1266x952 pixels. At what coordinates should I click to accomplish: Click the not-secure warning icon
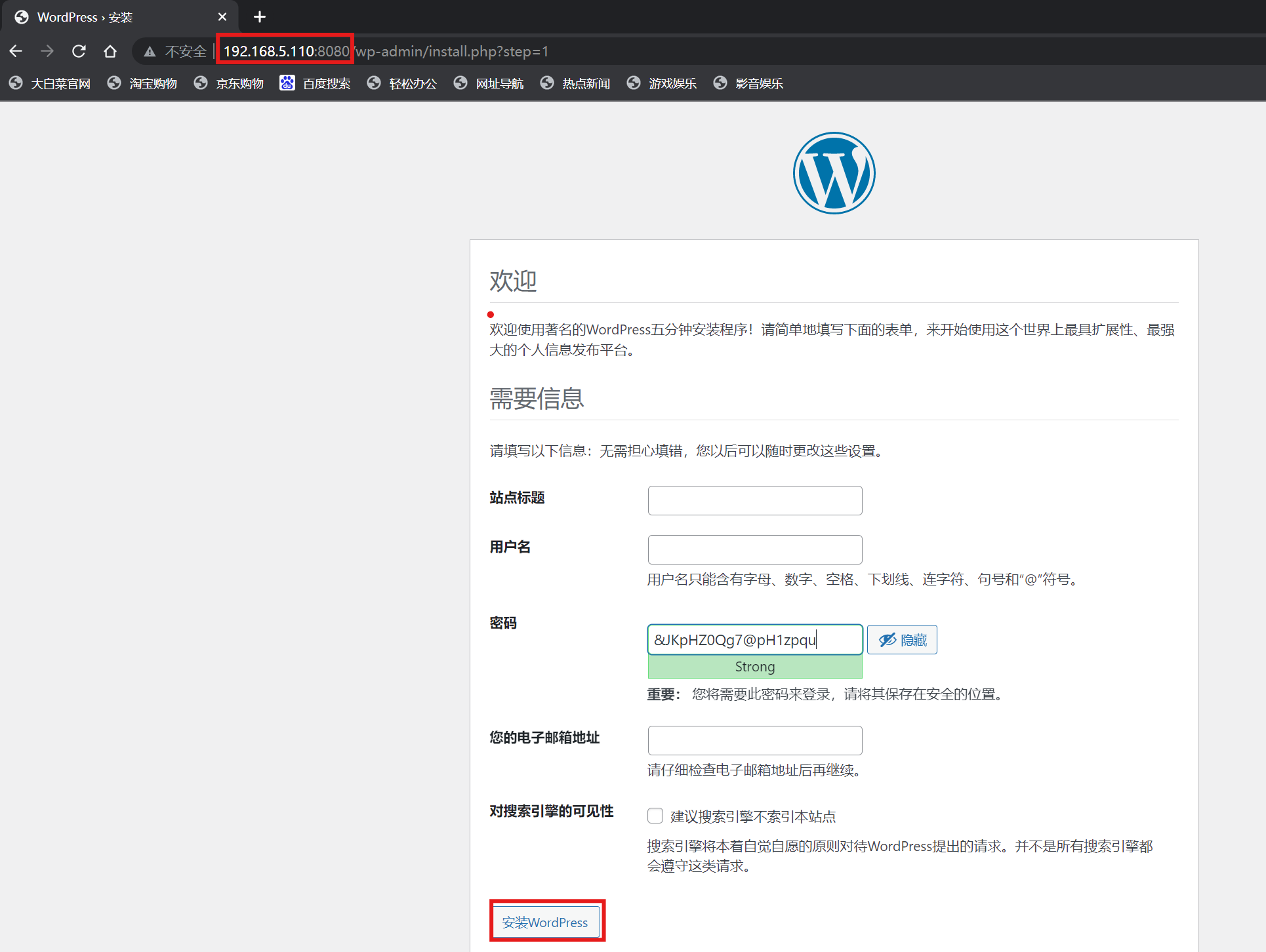150,51
